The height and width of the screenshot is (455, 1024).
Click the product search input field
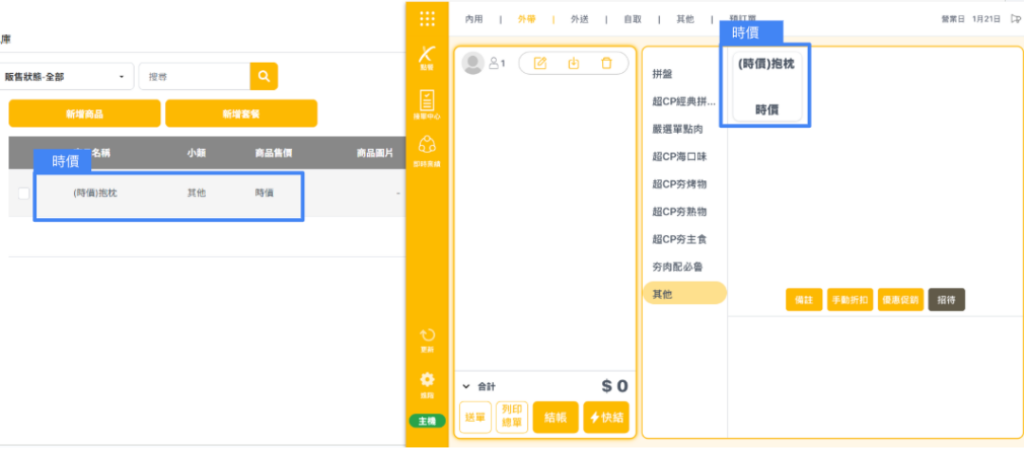point(194,76)
